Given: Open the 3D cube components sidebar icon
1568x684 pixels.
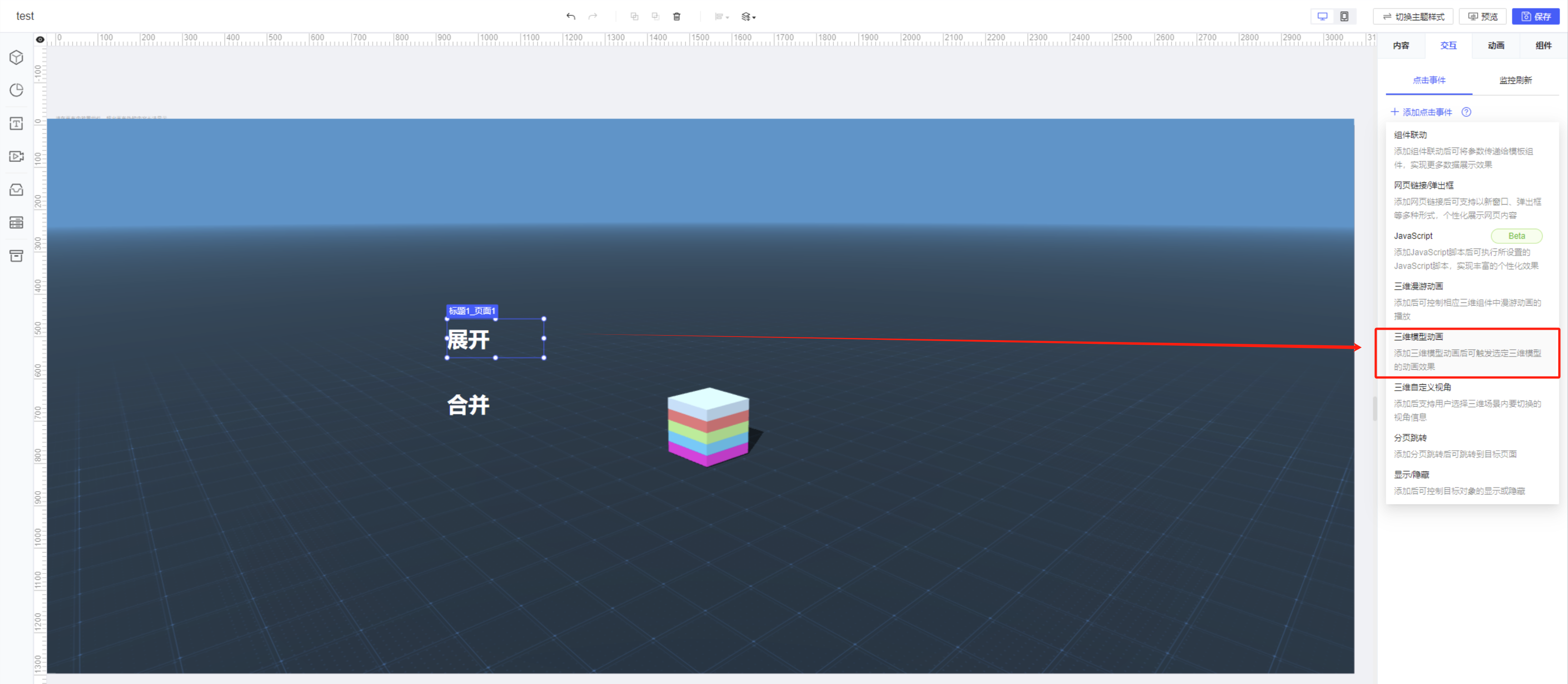Looking at the screenshot, I should click(16, 57).
